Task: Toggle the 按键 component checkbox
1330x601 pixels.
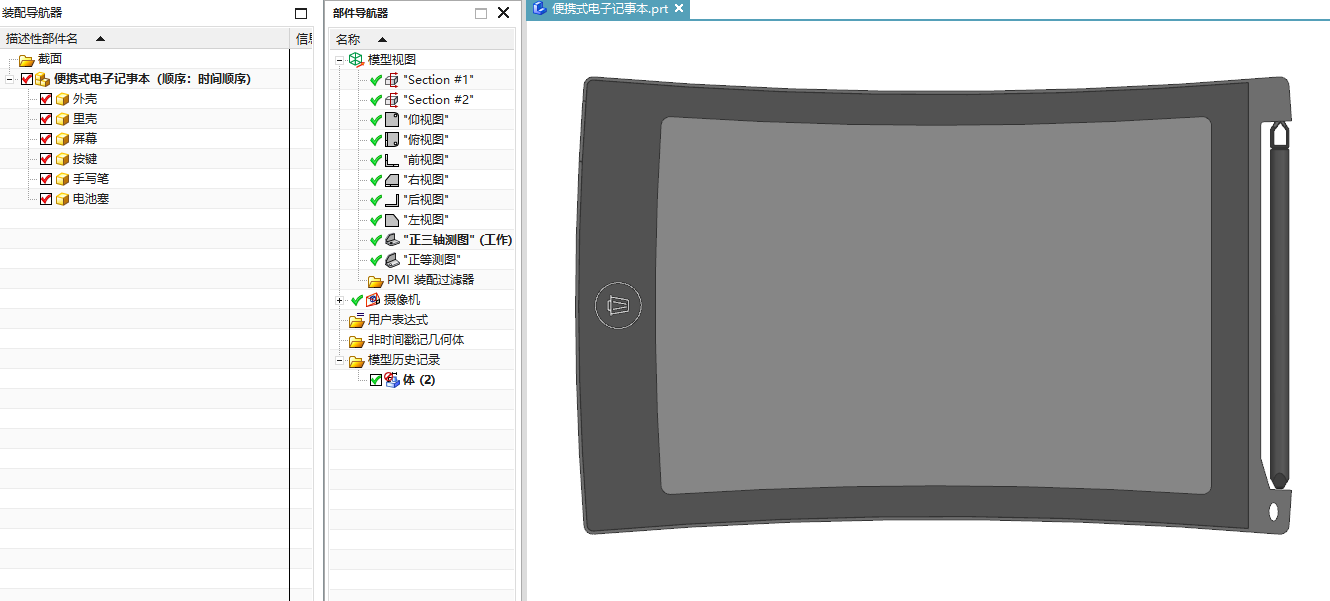Action: [46, 159]
